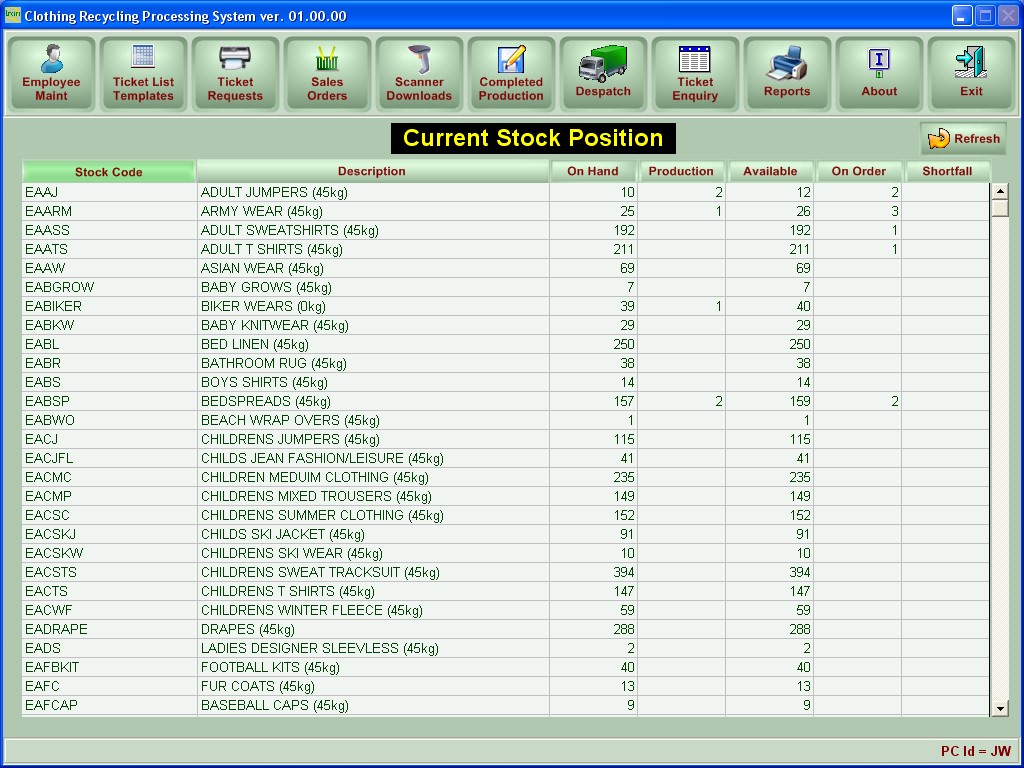This screenshot has height=768, width=1024.
Task: Click the On Order column header
Action: (859, 171)
